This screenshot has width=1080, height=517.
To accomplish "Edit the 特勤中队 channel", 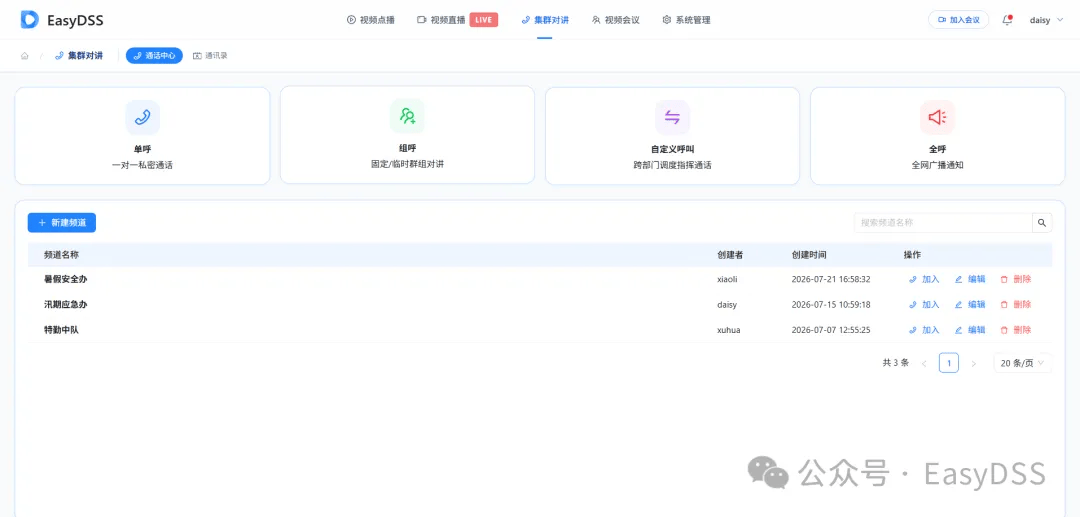I will (970, 330).
